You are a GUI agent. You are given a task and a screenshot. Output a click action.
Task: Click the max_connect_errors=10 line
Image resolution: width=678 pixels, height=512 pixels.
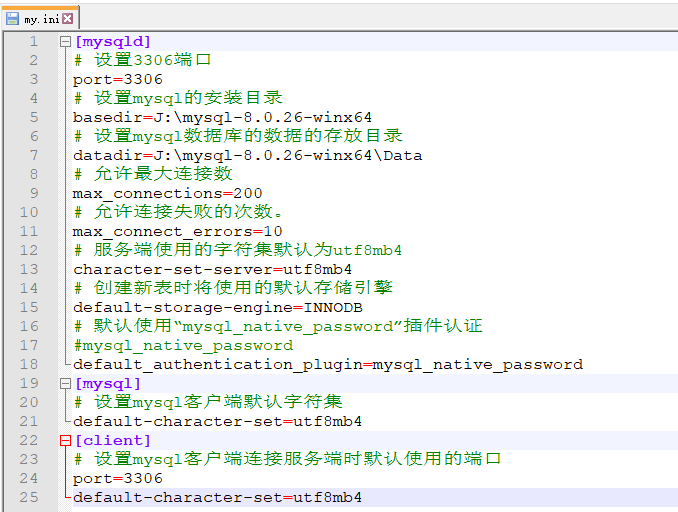177,232
